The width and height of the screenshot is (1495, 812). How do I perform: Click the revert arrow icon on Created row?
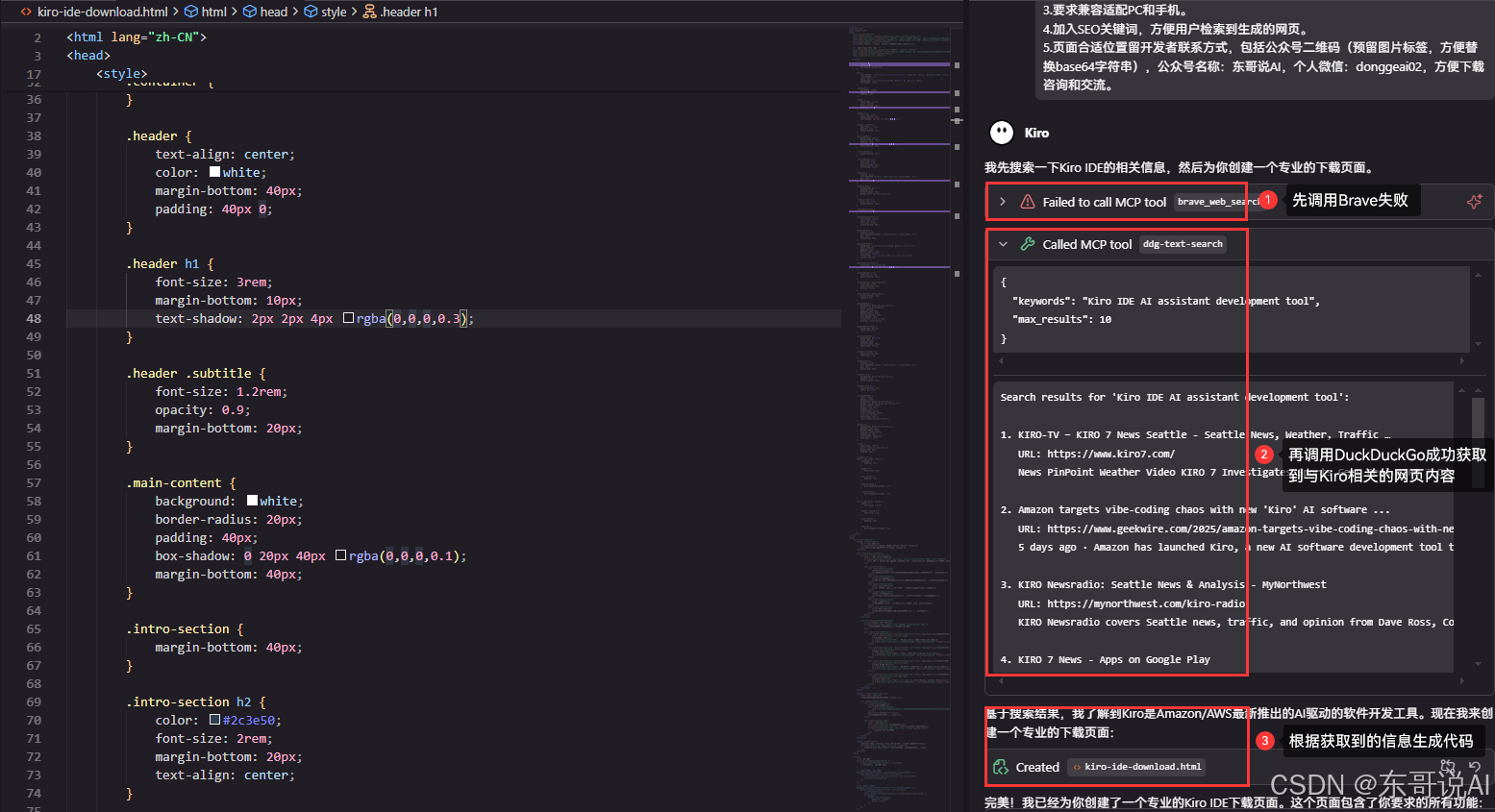coord(1475,767)
